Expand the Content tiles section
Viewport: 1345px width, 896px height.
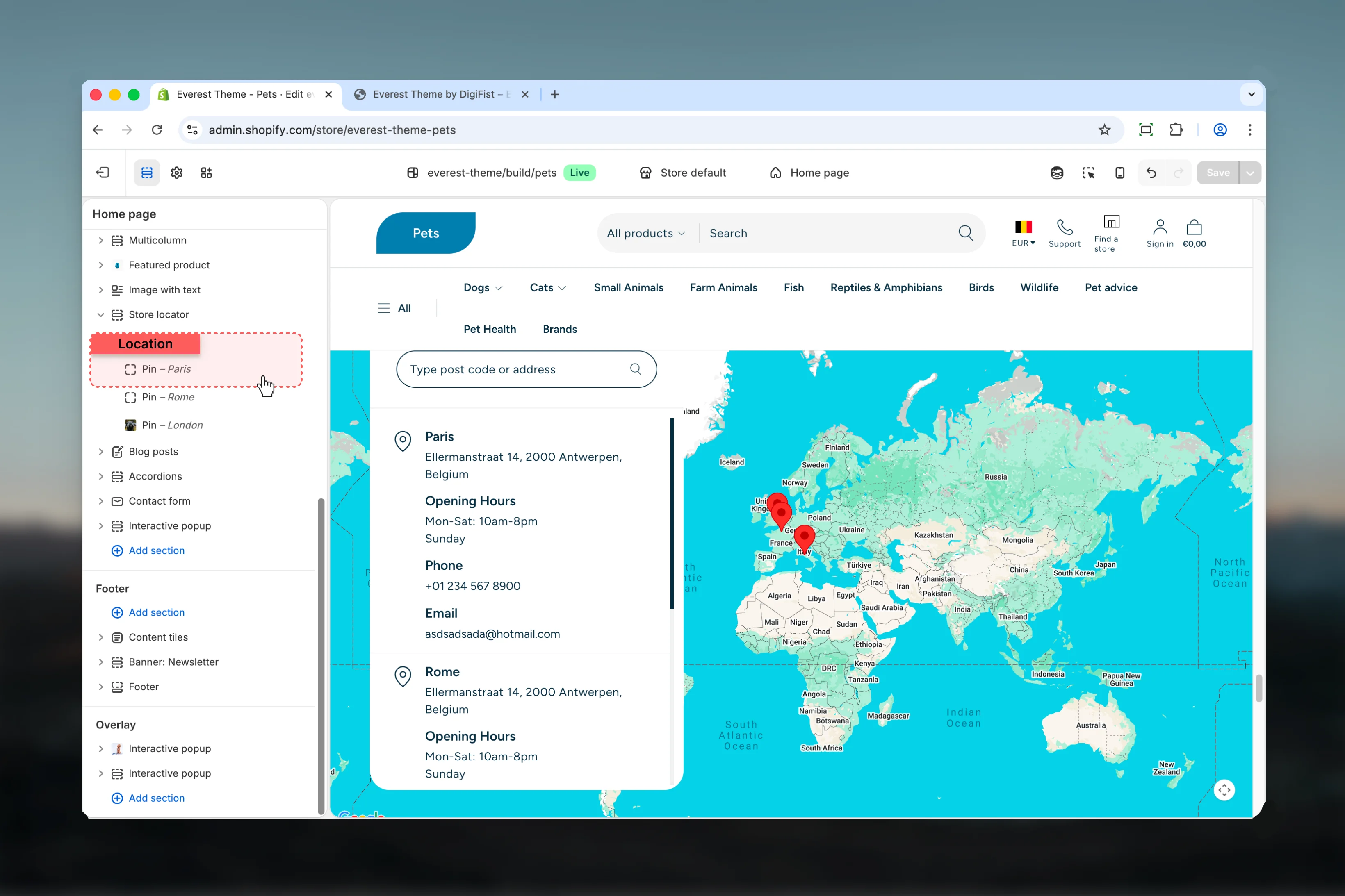[100, 637]
